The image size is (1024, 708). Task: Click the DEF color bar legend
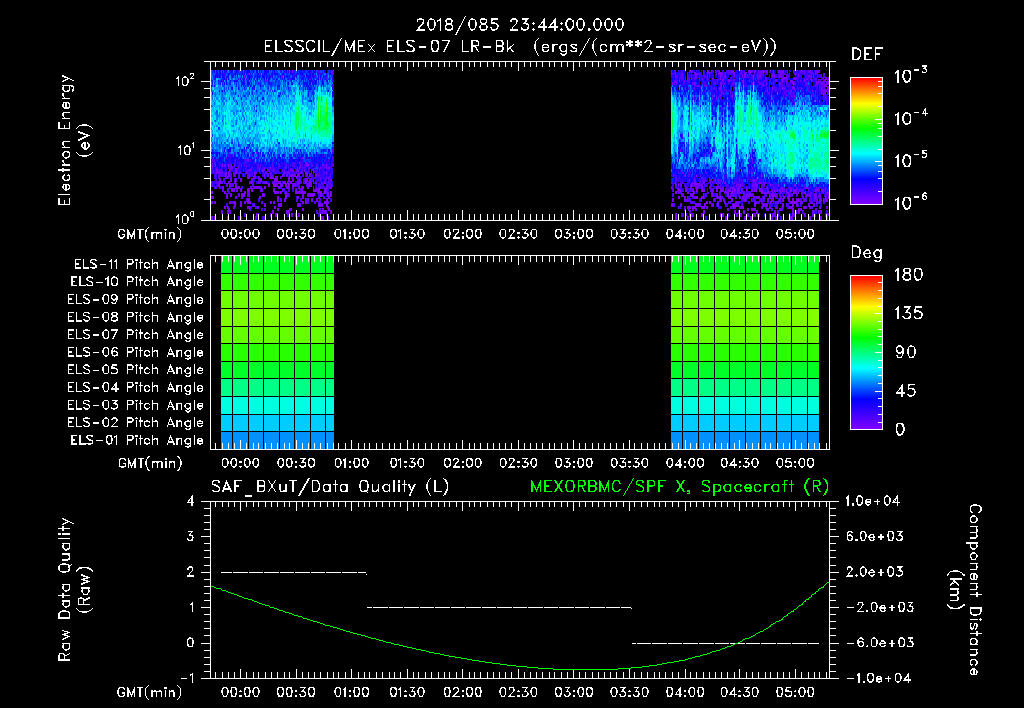pyautogui.click(x=865, y=141)
